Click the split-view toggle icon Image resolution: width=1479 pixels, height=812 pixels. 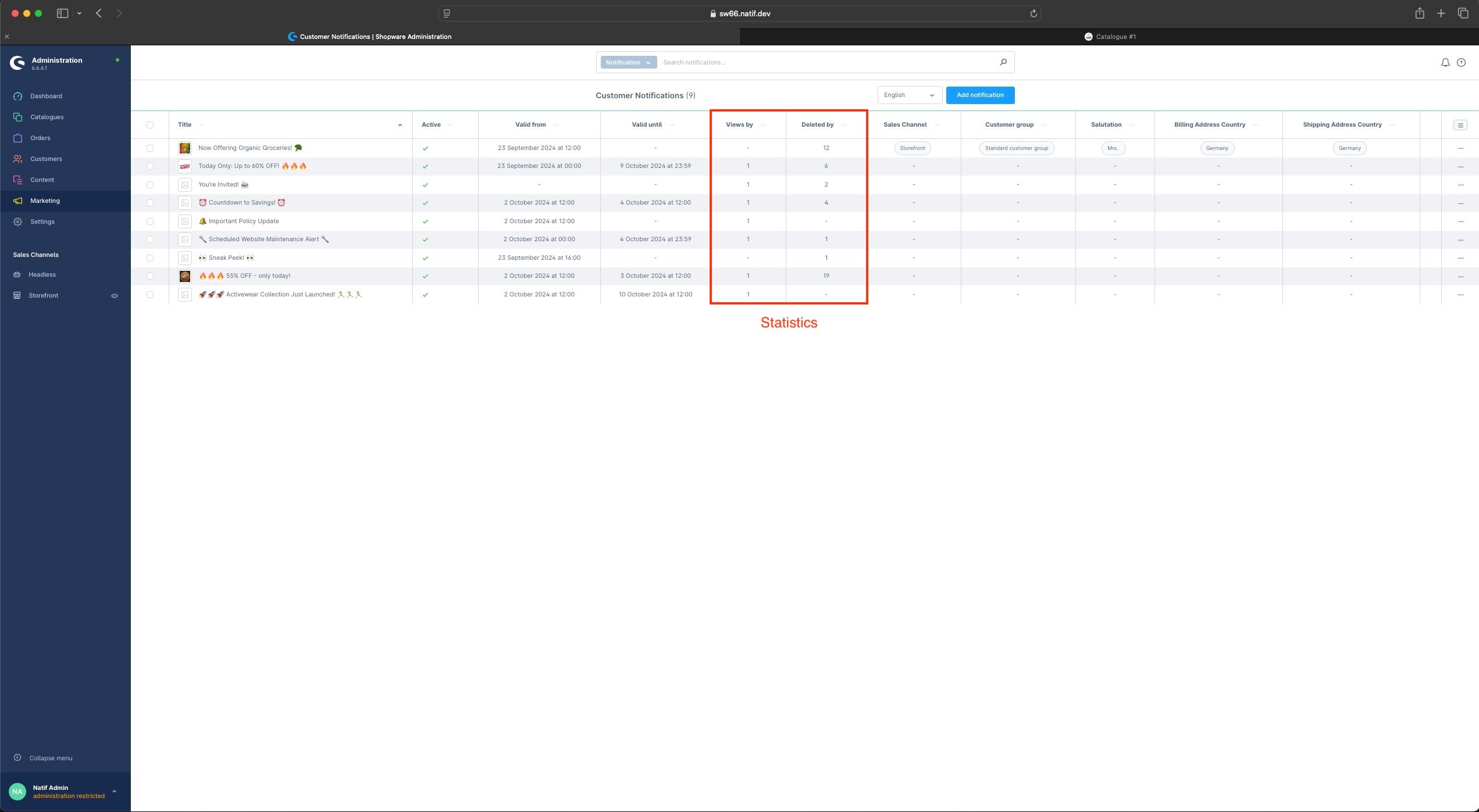[x=62, y=13]
